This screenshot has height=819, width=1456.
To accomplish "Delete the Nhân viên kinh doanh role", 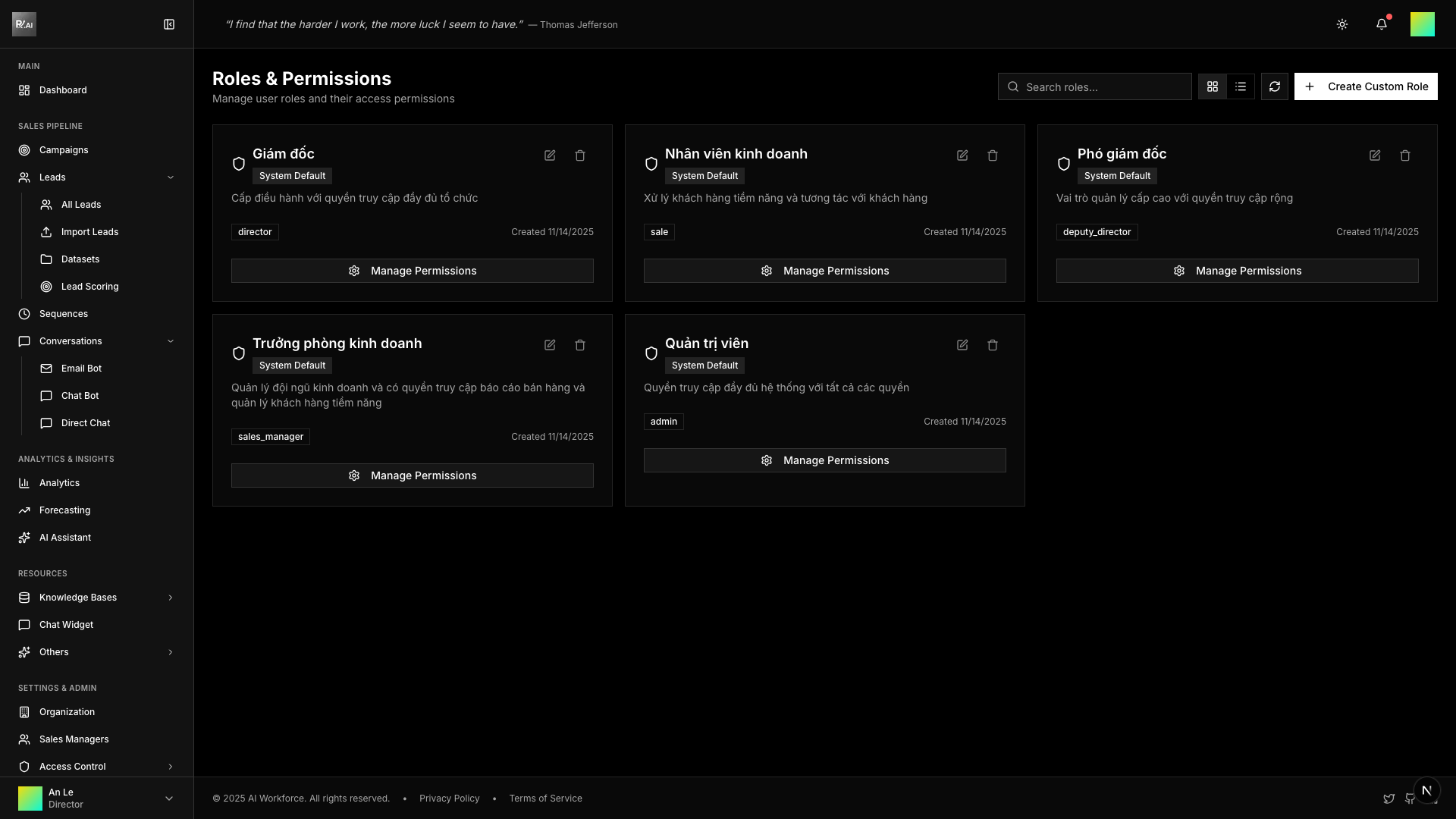I will click(x=993, y=155).
